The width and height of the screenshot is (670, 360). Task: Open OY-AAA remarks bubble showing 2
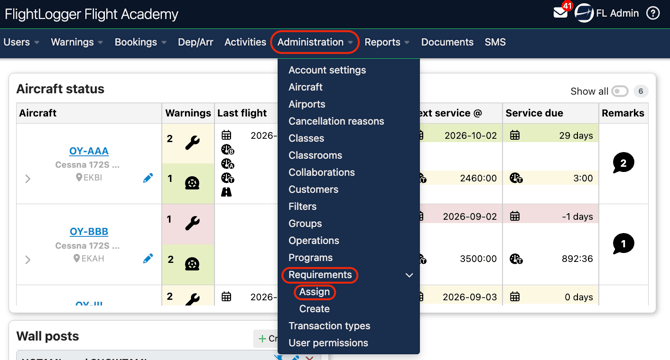[x=623, y=163]
